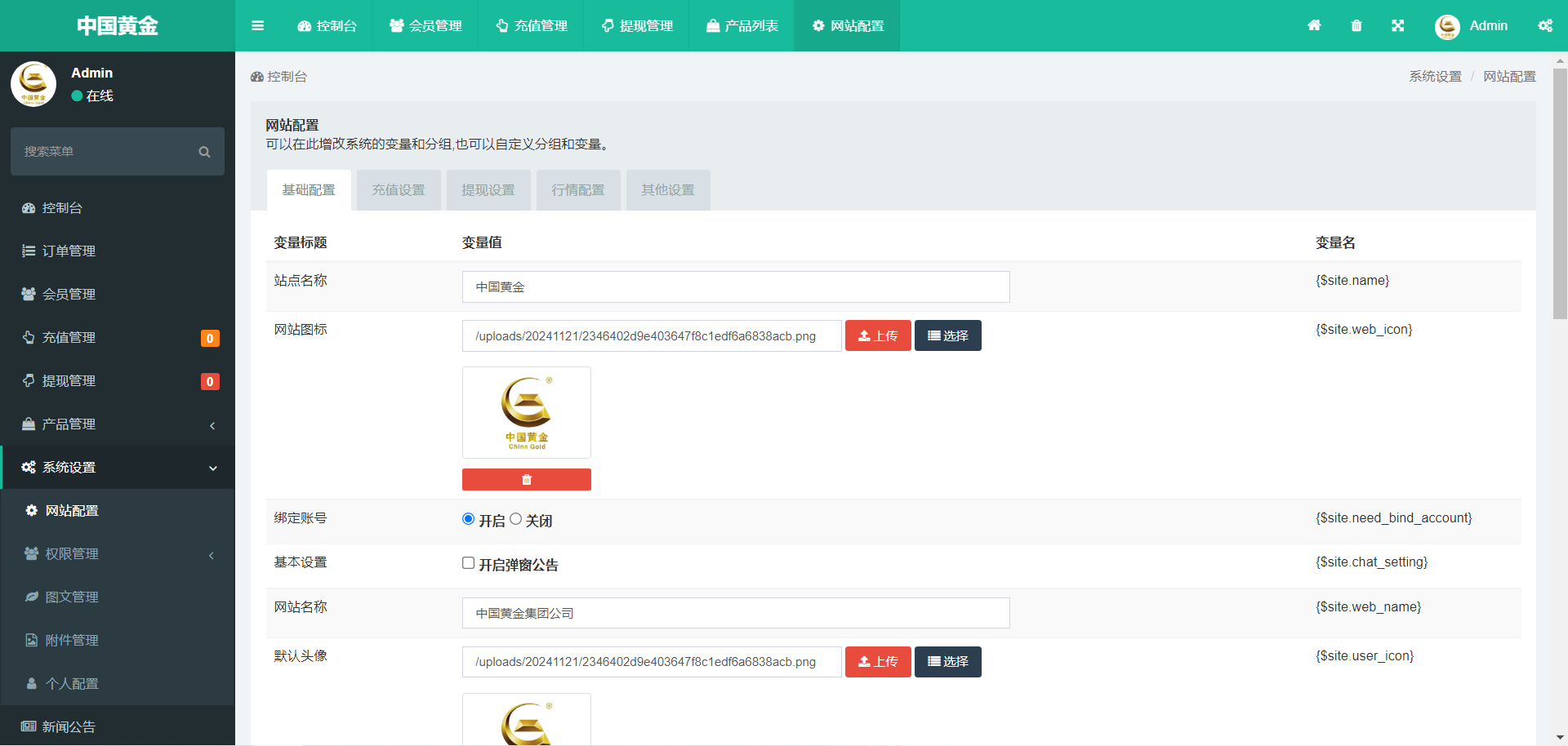Image resolution: width=1568 pixels, height=746 pixels.
Task: Expand the 权限管理 submenu
Action: [x=118, y=554]
